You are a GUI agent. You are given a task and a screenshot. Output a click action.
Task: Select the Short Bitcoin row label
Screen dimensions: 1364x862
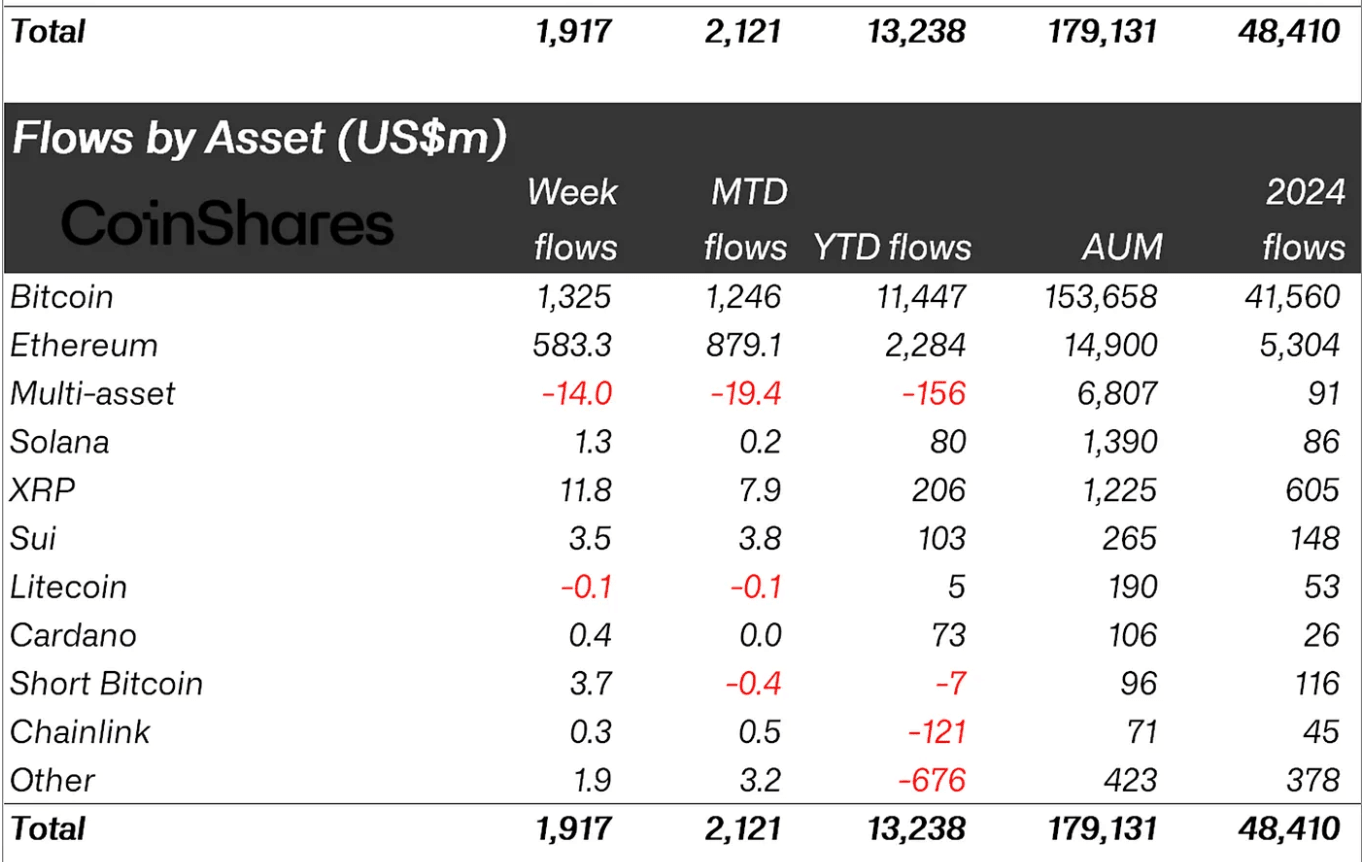tap(106, 683)
